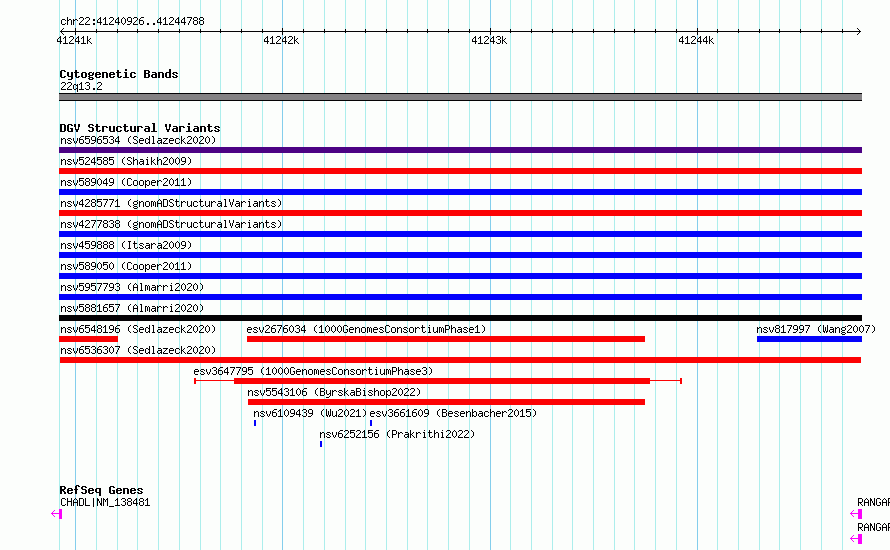Open nsv6548196 (Sedlazeck2020) label
Viewport: 890px width, 550px height.
[138, 329]
